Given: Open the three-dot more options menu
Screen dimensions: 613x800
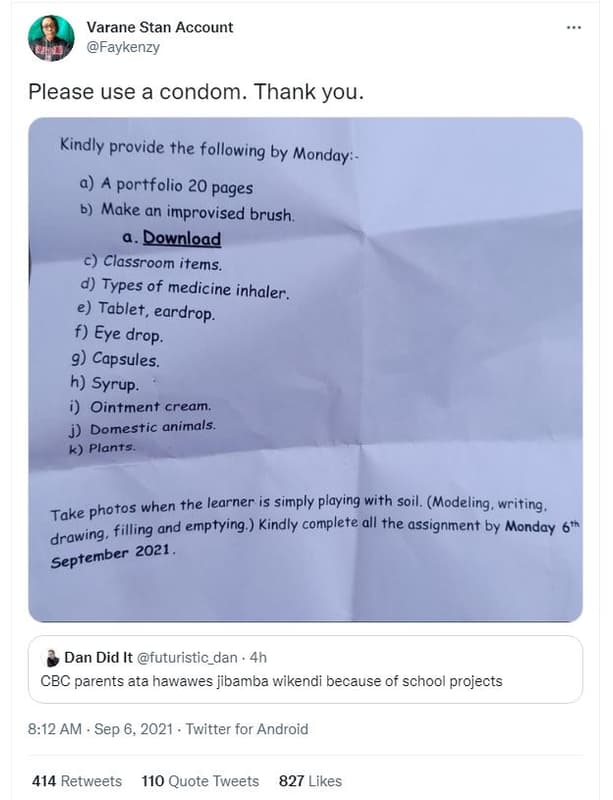Looking at the screenshot, I should (573, 27).
